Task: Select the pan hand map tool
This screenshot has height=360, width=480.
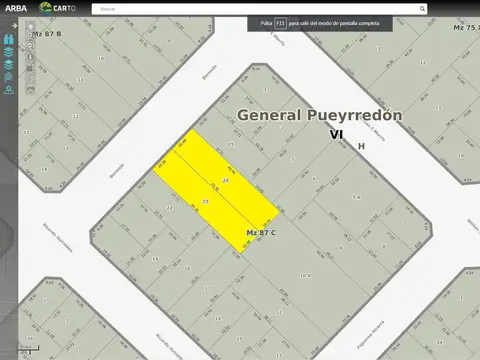Action: 31,26
